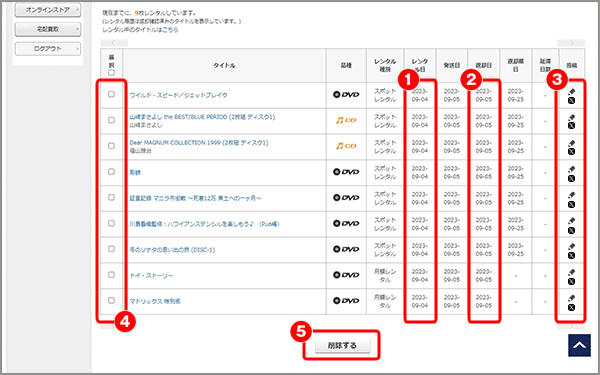Check the box for トイ・ストーリー

(111, 275)
